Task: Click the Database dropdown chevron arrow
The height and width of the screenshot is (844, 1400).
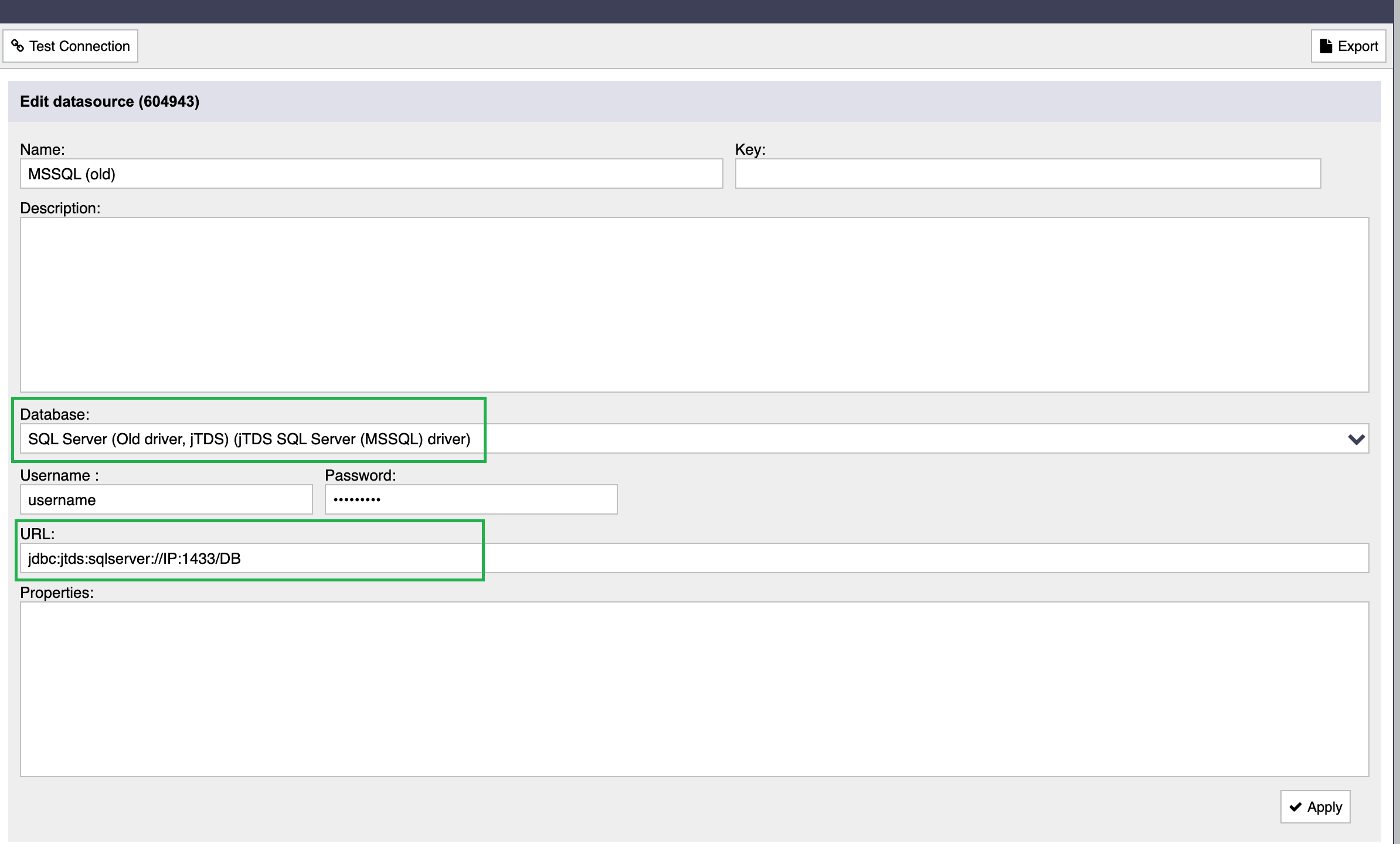Action: coord(1356,439)
